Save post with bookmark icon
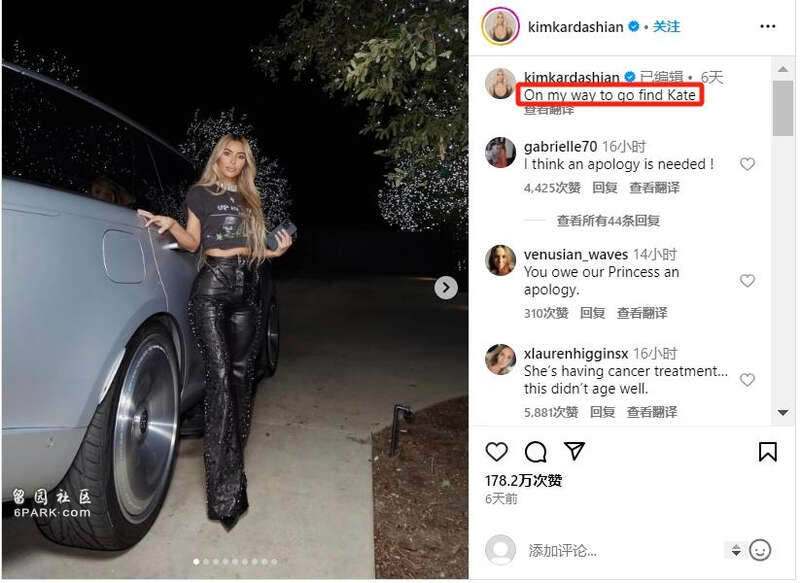The image size is (800, 583). [x=767, y=451]
